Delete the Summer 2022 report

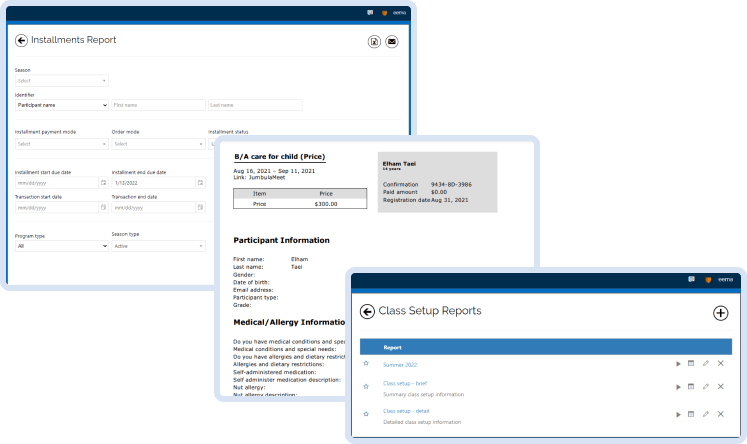coord(720,363)
